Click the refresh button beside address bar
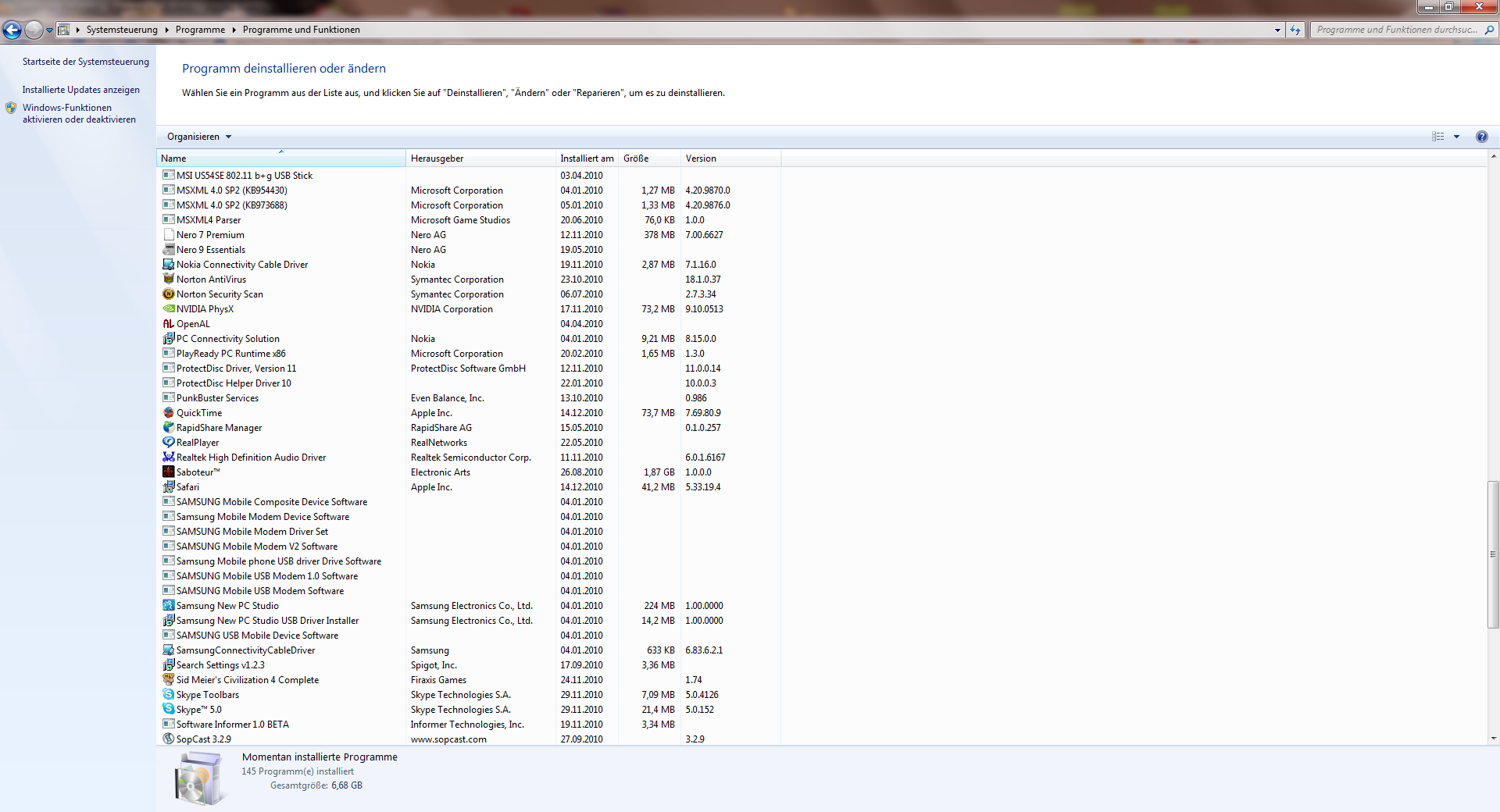Screen dimensions: 1500x812 (x=1295, y=30)
